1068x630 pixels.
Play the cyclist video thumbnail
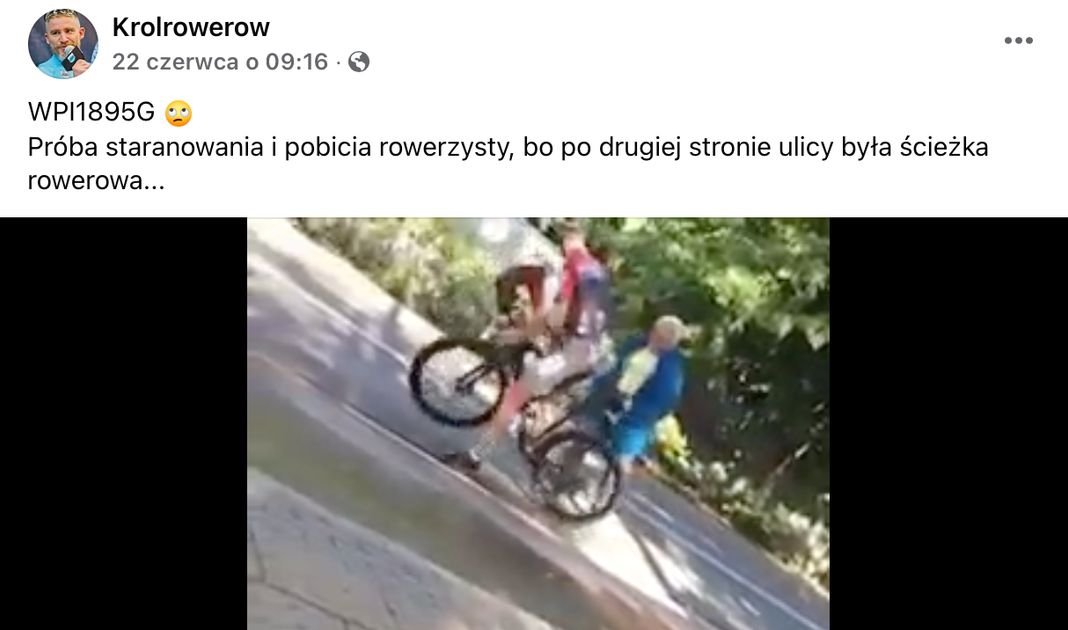538,424
